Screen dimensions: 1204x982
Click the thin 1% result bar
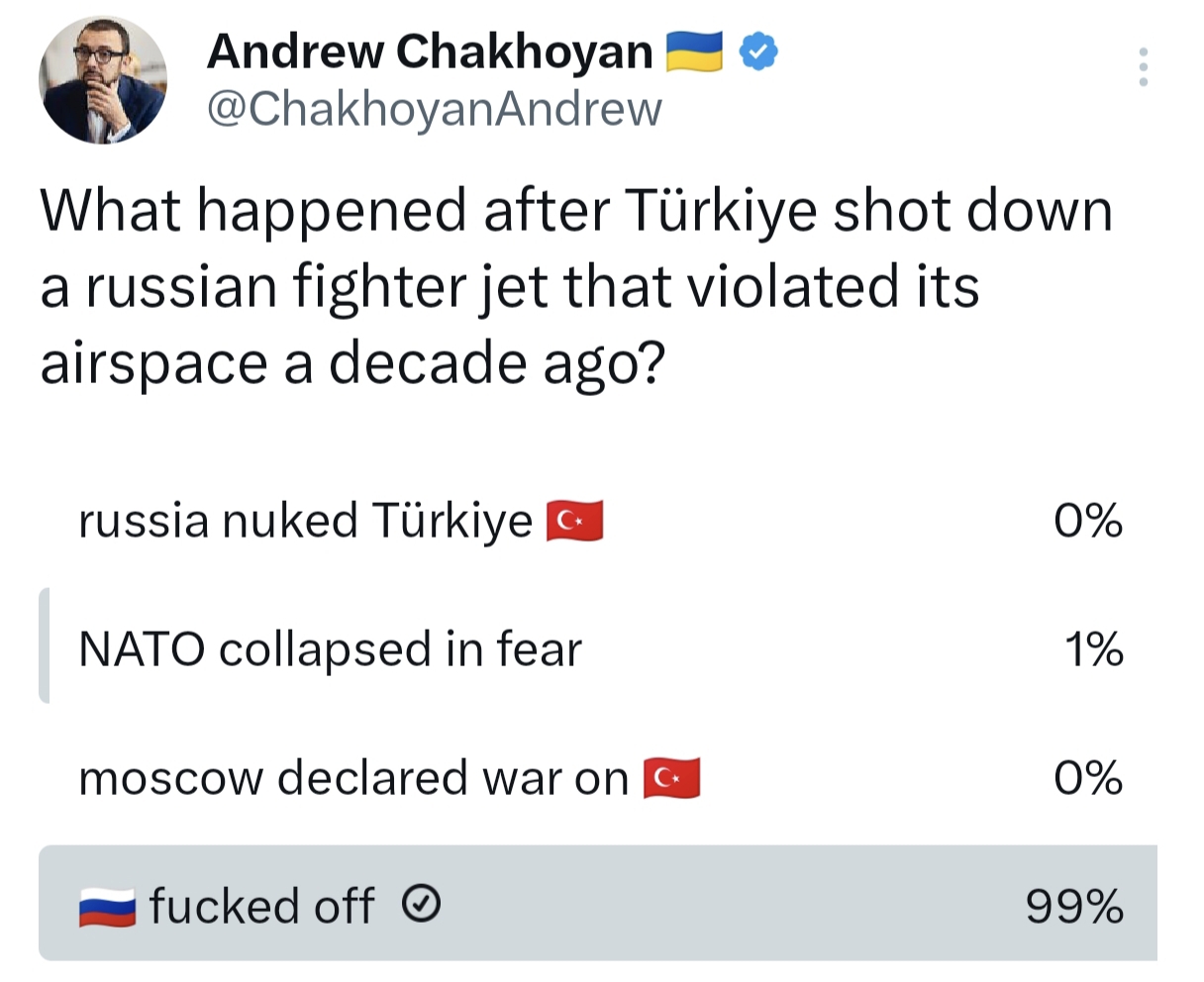[x=44, y=645]
